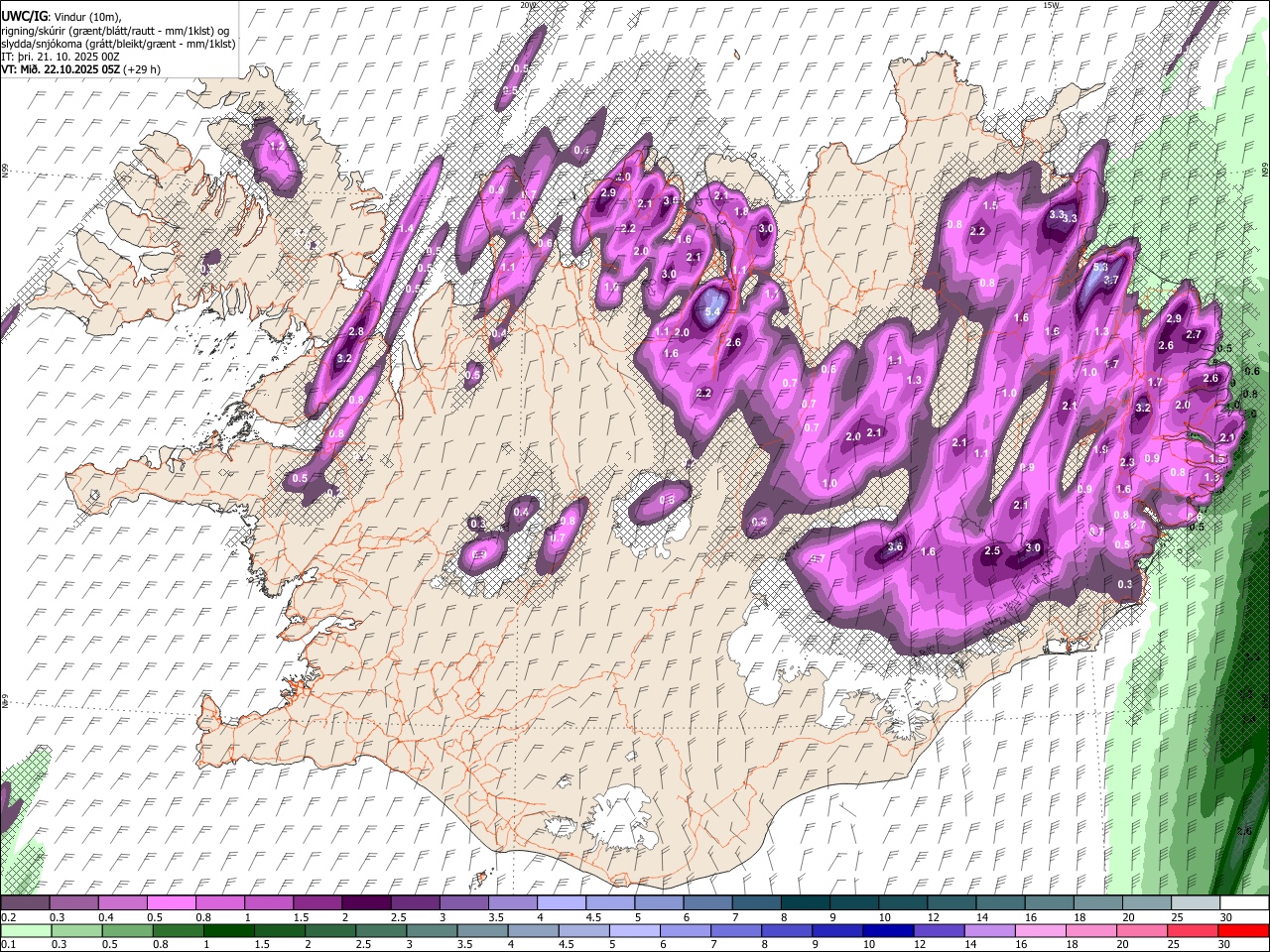Image resolution: width=1270 pixels, height=952 pixels.
Task: Click the snow-scale legend label 4.5
Action: [x=593, y=917]
